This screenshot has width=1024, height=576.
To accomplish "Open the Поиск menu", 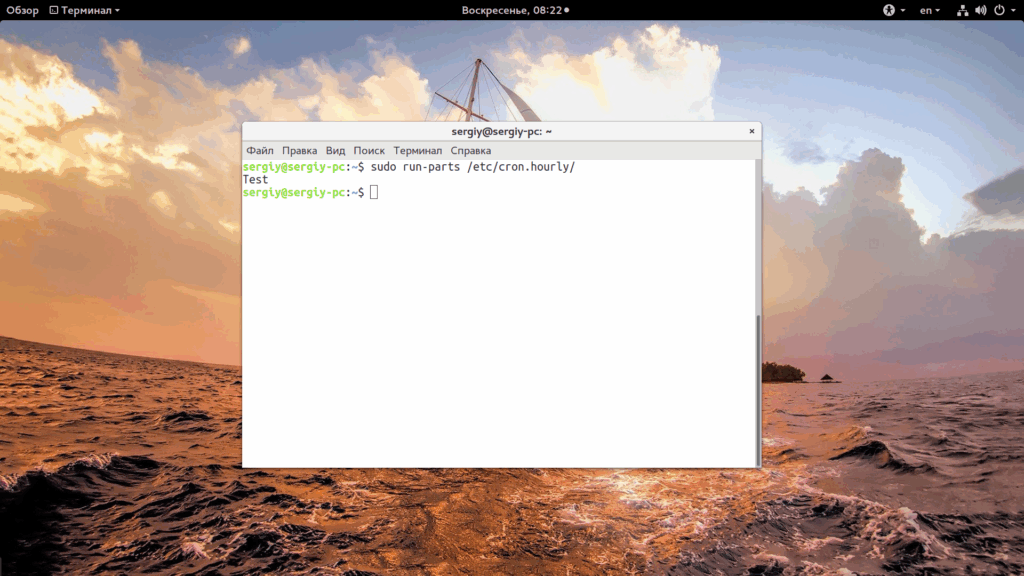I will click(369, 150).
